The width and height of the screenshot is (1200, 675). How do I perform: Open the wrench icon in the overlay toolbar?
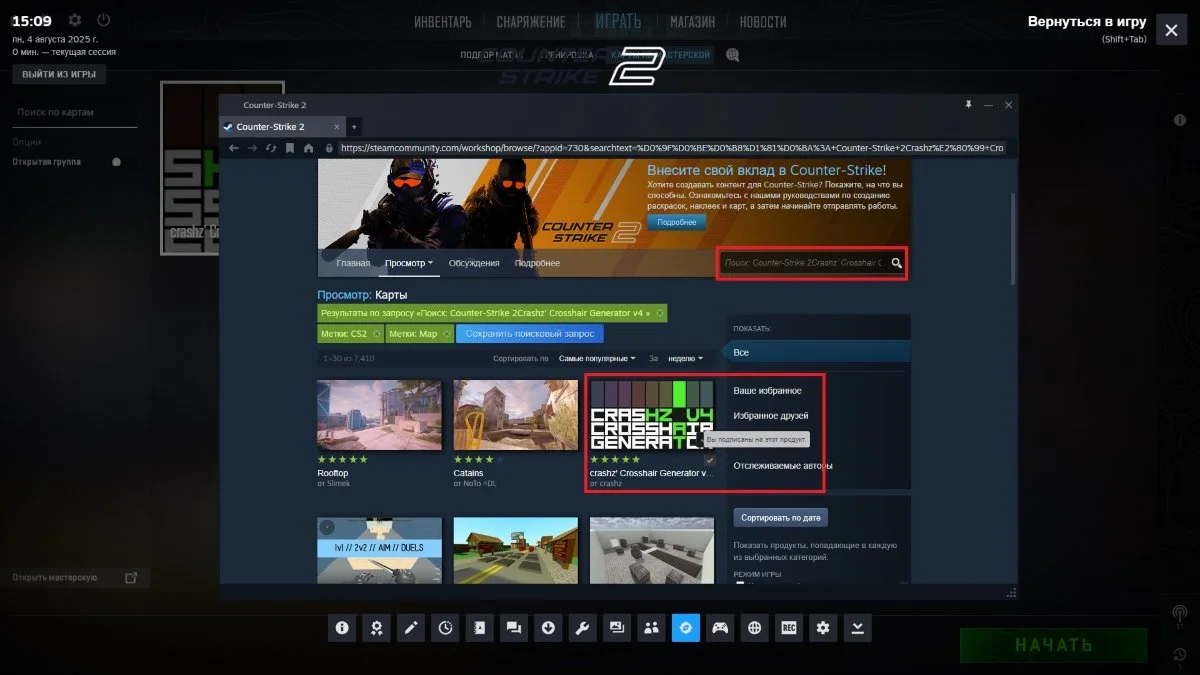(583, 627)
